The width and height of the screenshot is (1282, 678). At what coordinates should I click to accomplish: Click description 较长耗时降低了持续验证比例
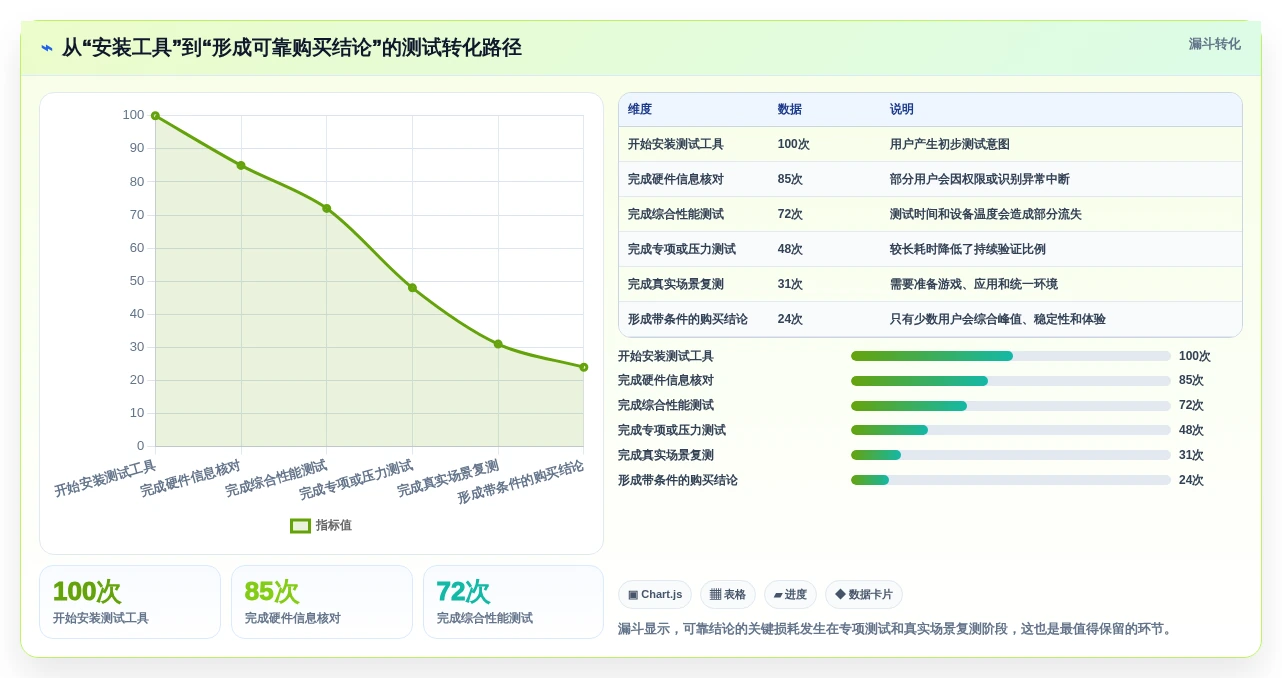coord(968,250)
